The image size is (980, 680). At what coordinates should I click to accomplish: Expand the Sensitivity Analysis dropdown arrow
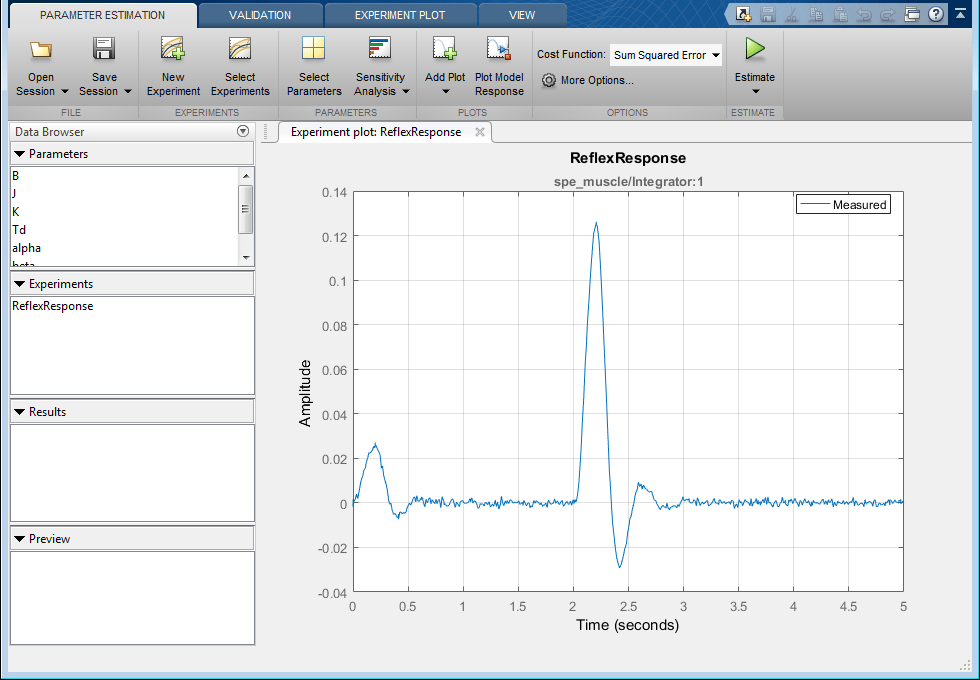406,92
